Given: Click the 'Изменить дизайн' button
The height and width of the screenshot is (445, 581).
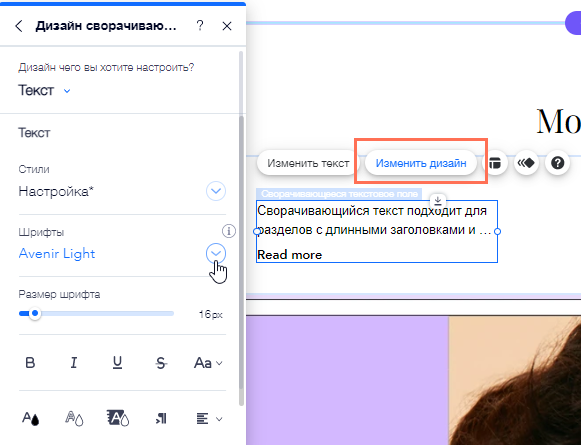Looking at the screenshot, I should point(421,163).
